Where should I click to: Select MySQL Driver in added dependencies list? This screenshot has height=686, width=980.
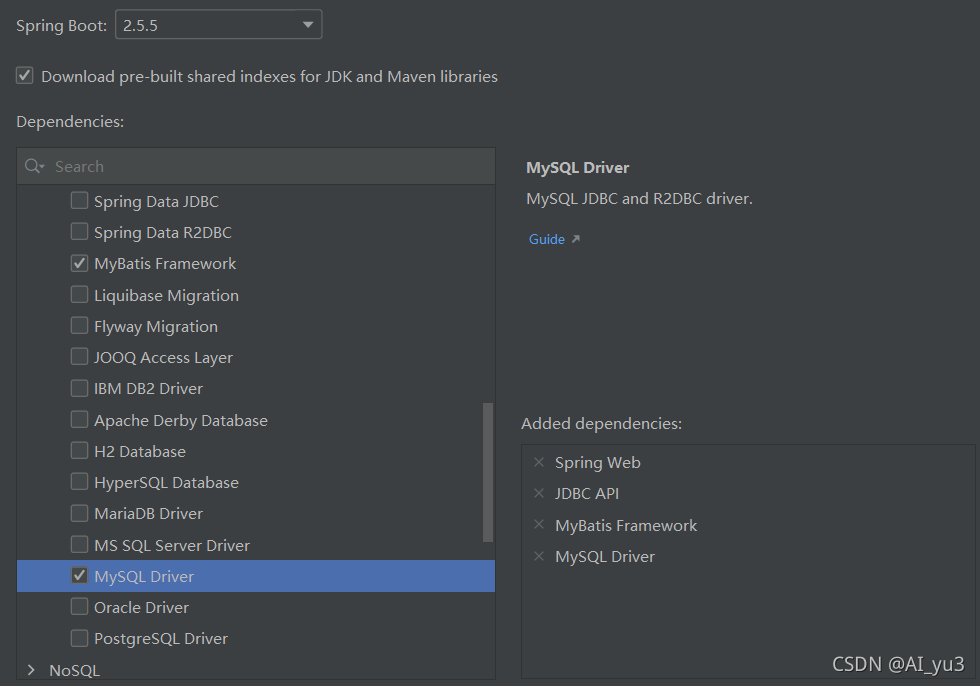tap(605, 557)
